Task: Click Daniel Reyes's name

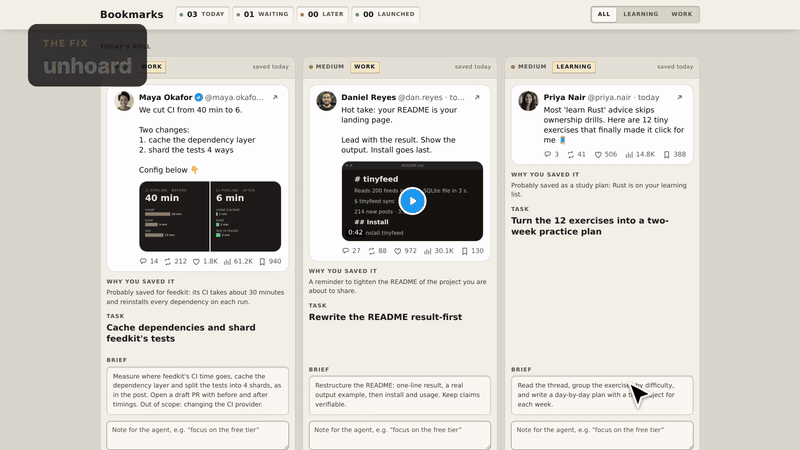Action: coord(368,97)
